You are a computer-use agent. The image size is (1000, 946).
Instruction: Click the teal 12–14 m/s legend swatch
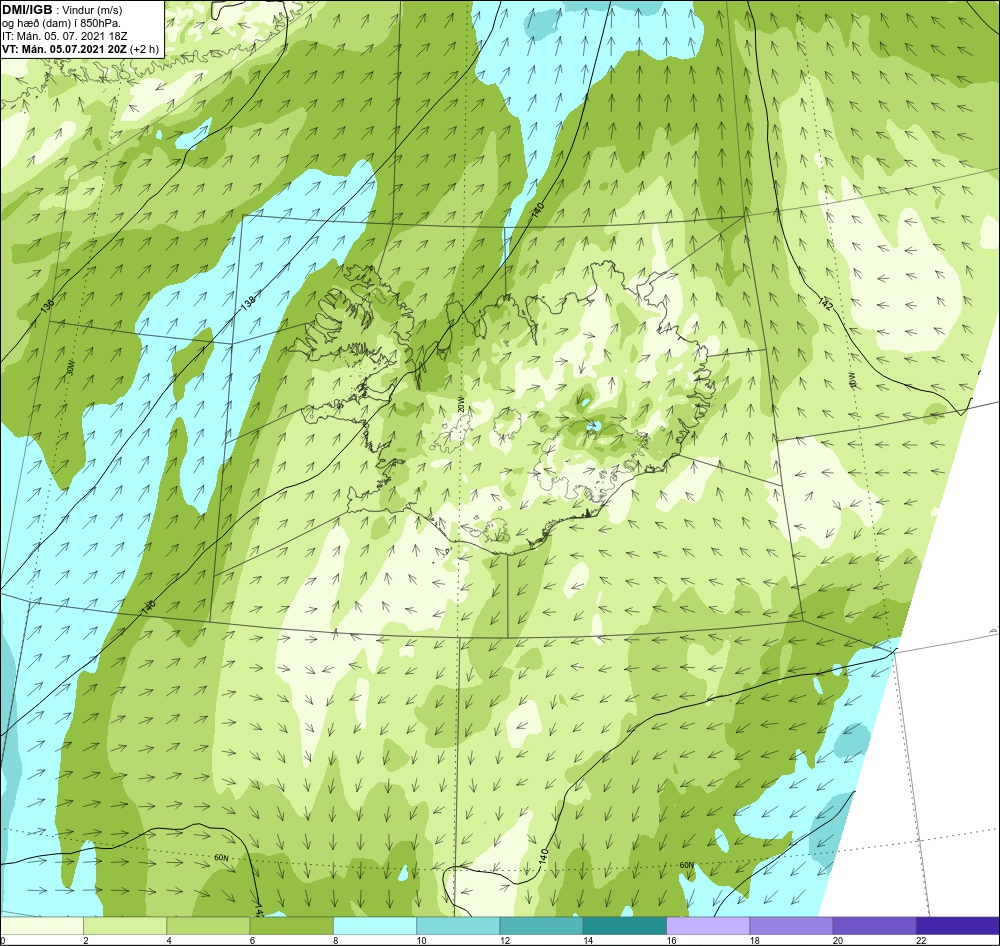click(541, 925)
